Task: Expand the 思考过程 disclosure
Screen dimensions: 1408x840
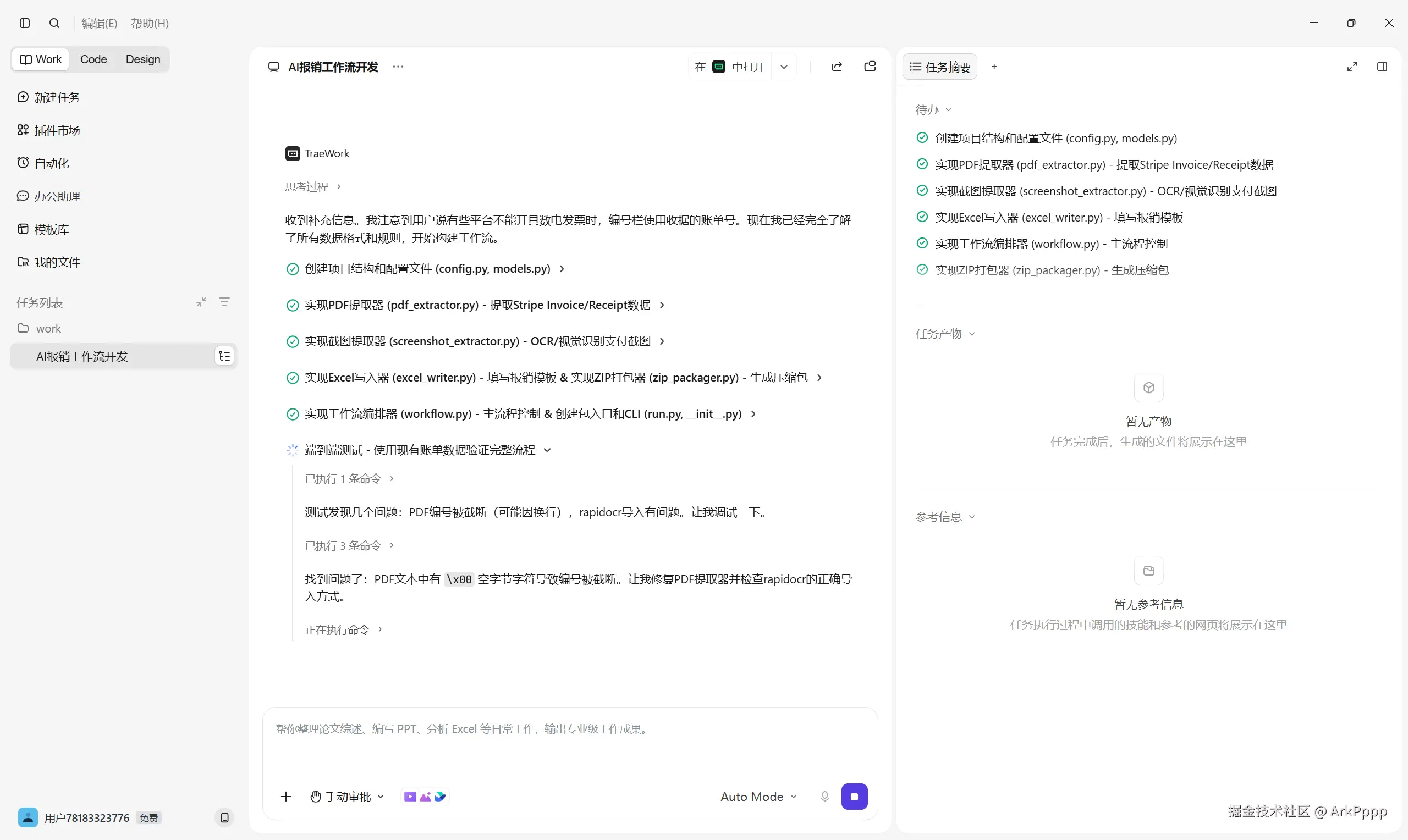Action: pyautogui.click(x=313, y=187)
